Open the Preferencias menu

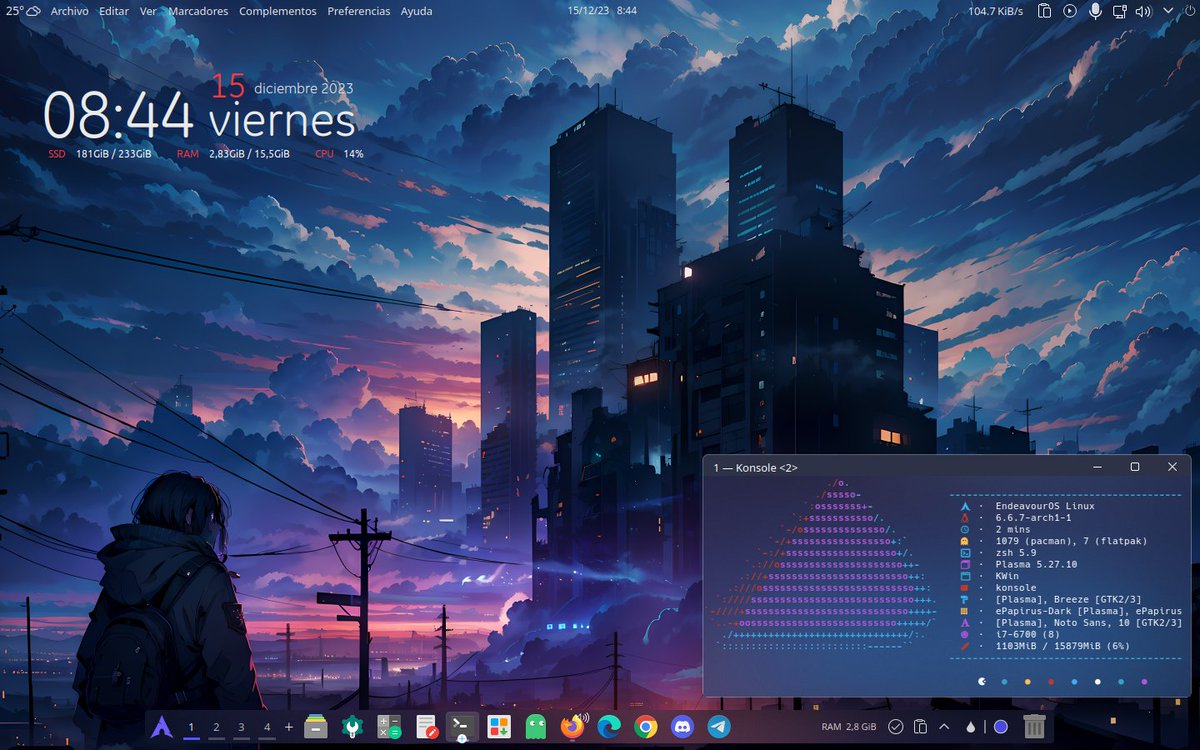coord(359,11)
